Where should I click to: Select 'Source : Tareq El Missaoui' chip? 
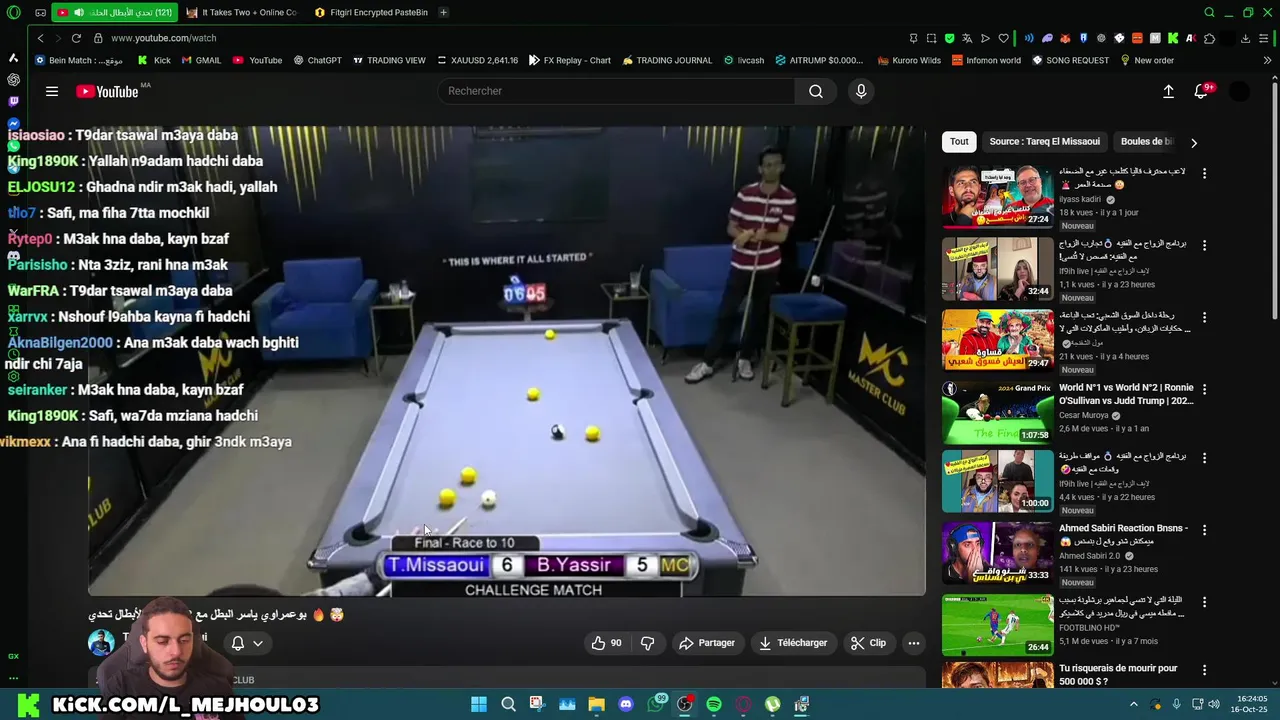1044,142
